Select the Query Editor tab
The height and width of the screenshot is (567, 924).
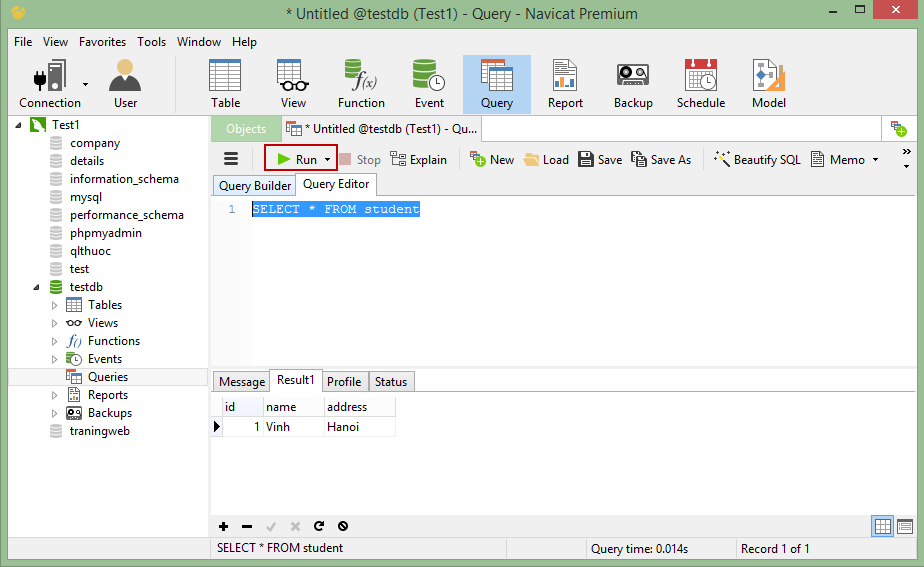point(336,184)
